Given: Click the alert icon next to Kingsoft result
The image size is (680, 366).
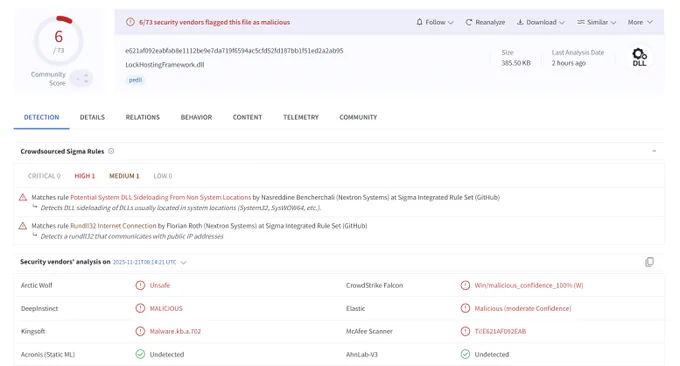Looking at the screenshot, I should pyautogui.click(x=140, y=331).
